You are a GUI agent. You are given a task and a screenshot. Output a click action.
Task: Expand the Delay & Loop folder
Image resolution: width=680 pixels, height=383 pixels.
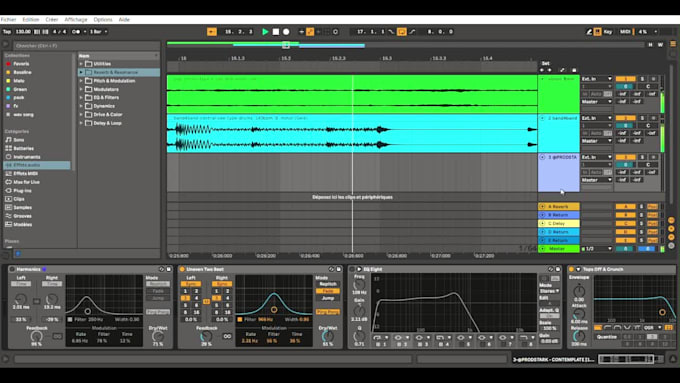pyautogui.click(x=81, y=123)
